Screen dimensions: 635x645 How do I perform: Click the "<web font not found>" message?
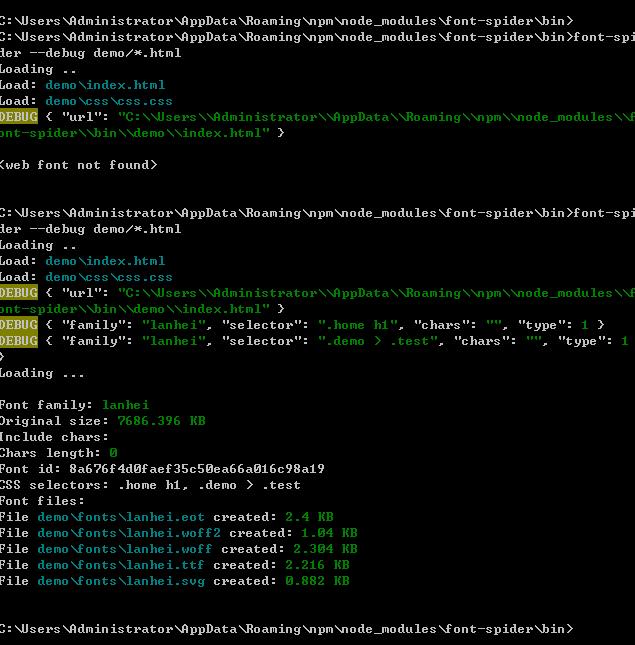point(79,165)
